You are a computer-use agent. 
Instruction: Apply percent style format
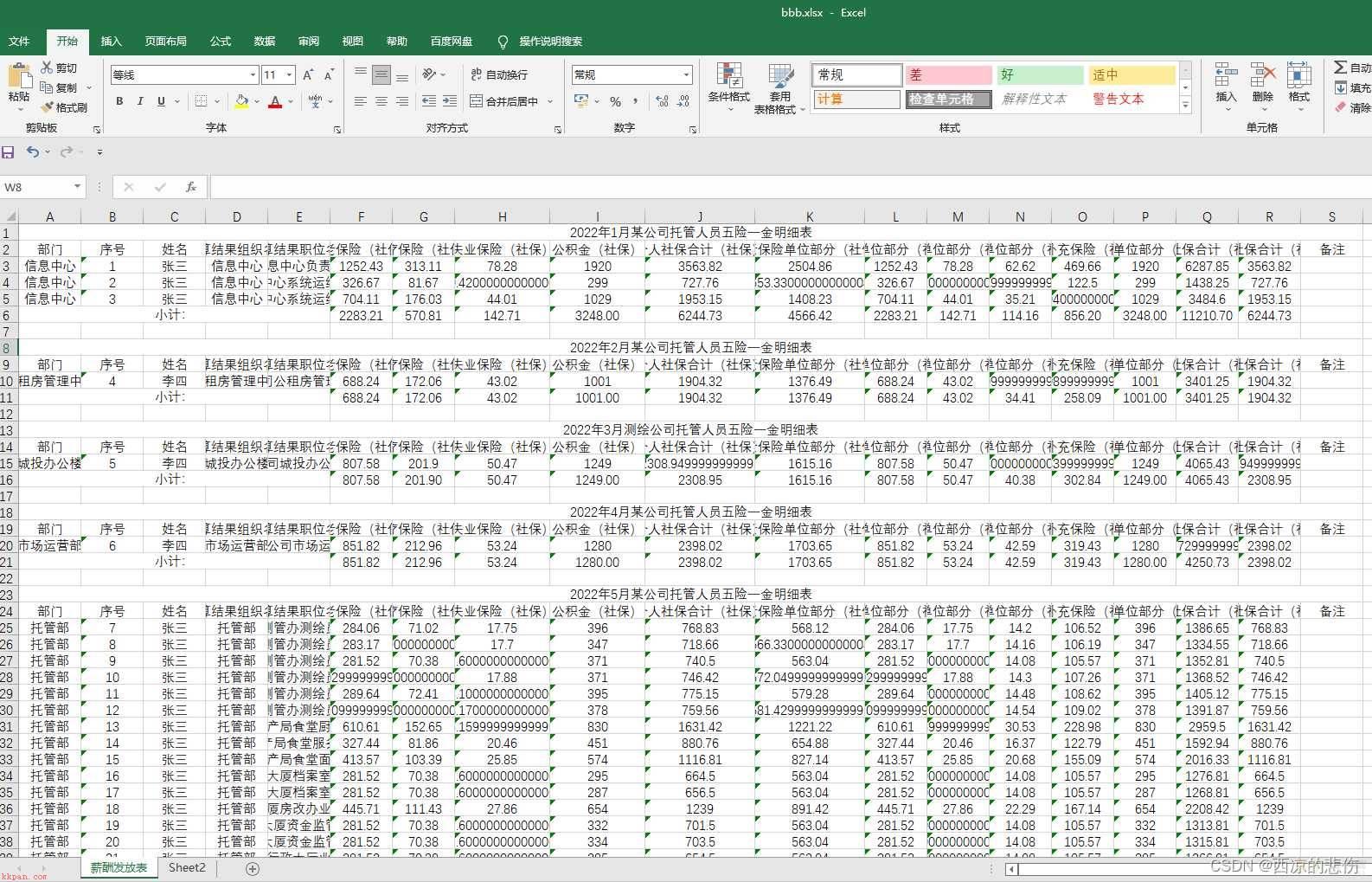tap(616, 101)
